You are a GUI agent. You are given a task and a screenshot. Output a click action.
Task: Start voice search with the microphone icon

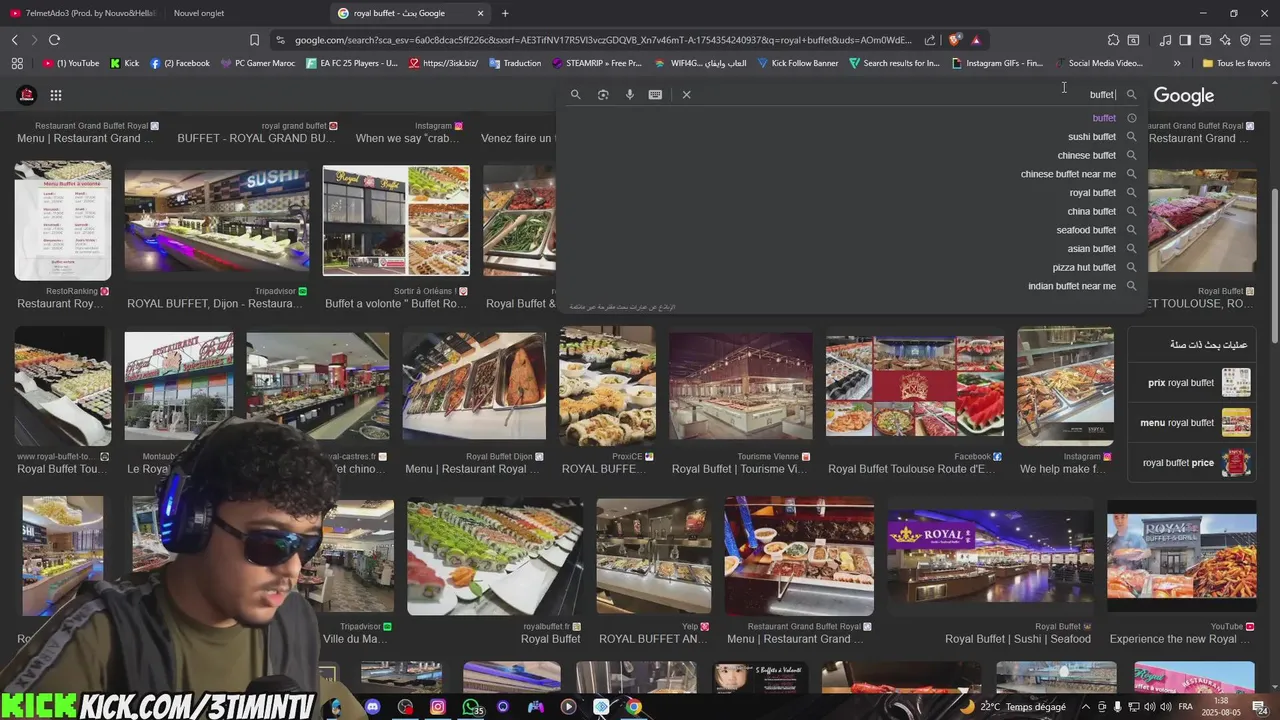click(629, 94)
